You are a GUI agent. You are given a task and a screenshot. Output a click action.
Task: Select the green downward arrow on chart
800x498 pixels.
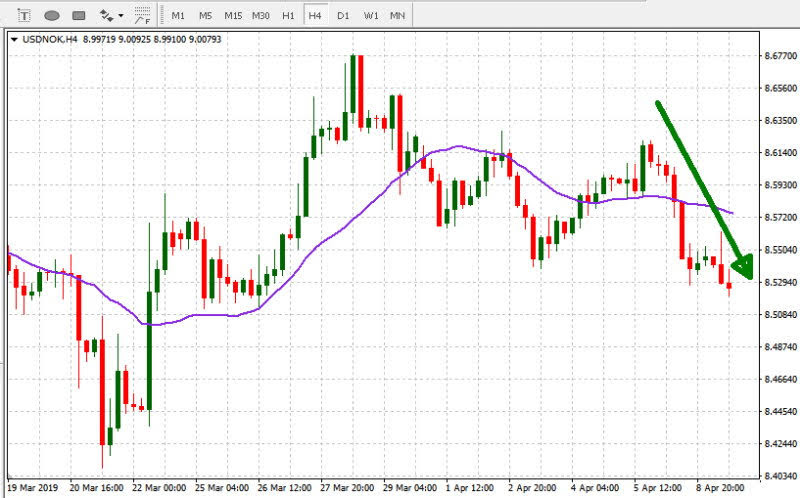click(700, 185)
